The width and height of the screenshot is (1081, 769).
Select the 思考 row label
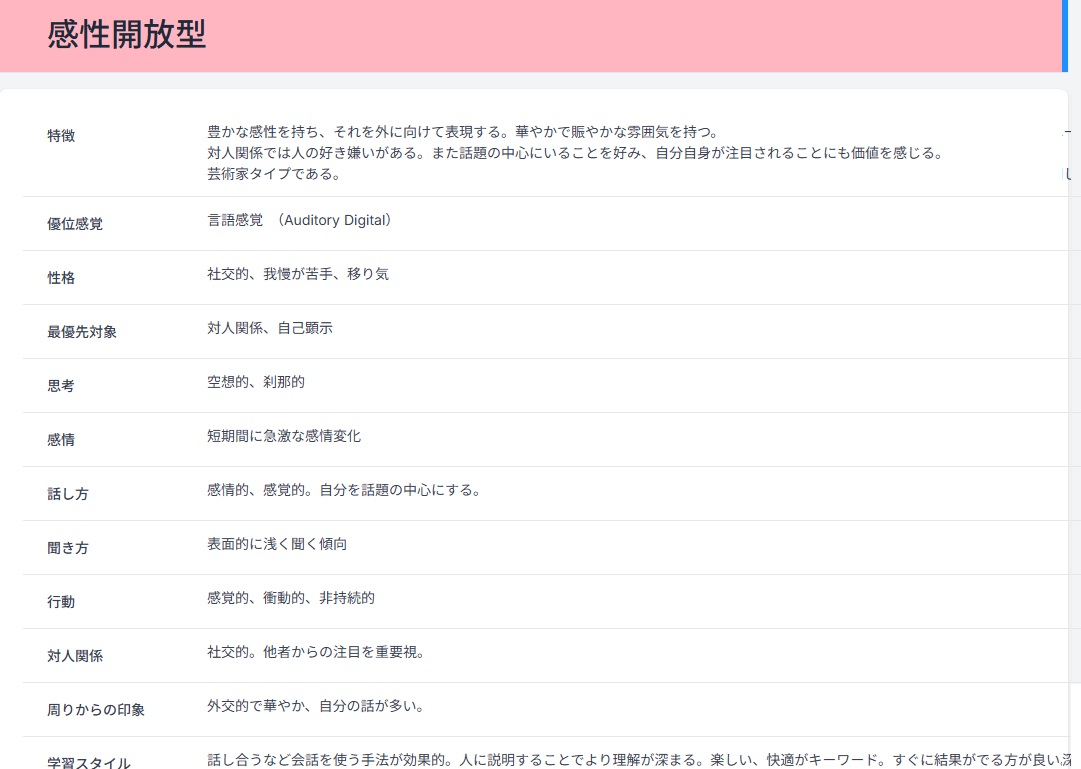tap(61, 386)
